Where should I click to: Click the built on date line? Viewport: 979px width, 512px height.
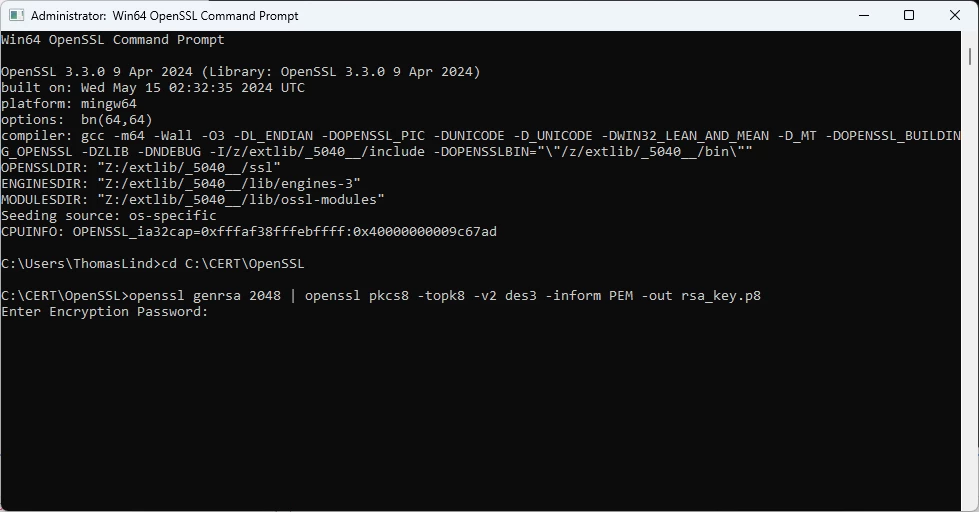coord(152,88)
